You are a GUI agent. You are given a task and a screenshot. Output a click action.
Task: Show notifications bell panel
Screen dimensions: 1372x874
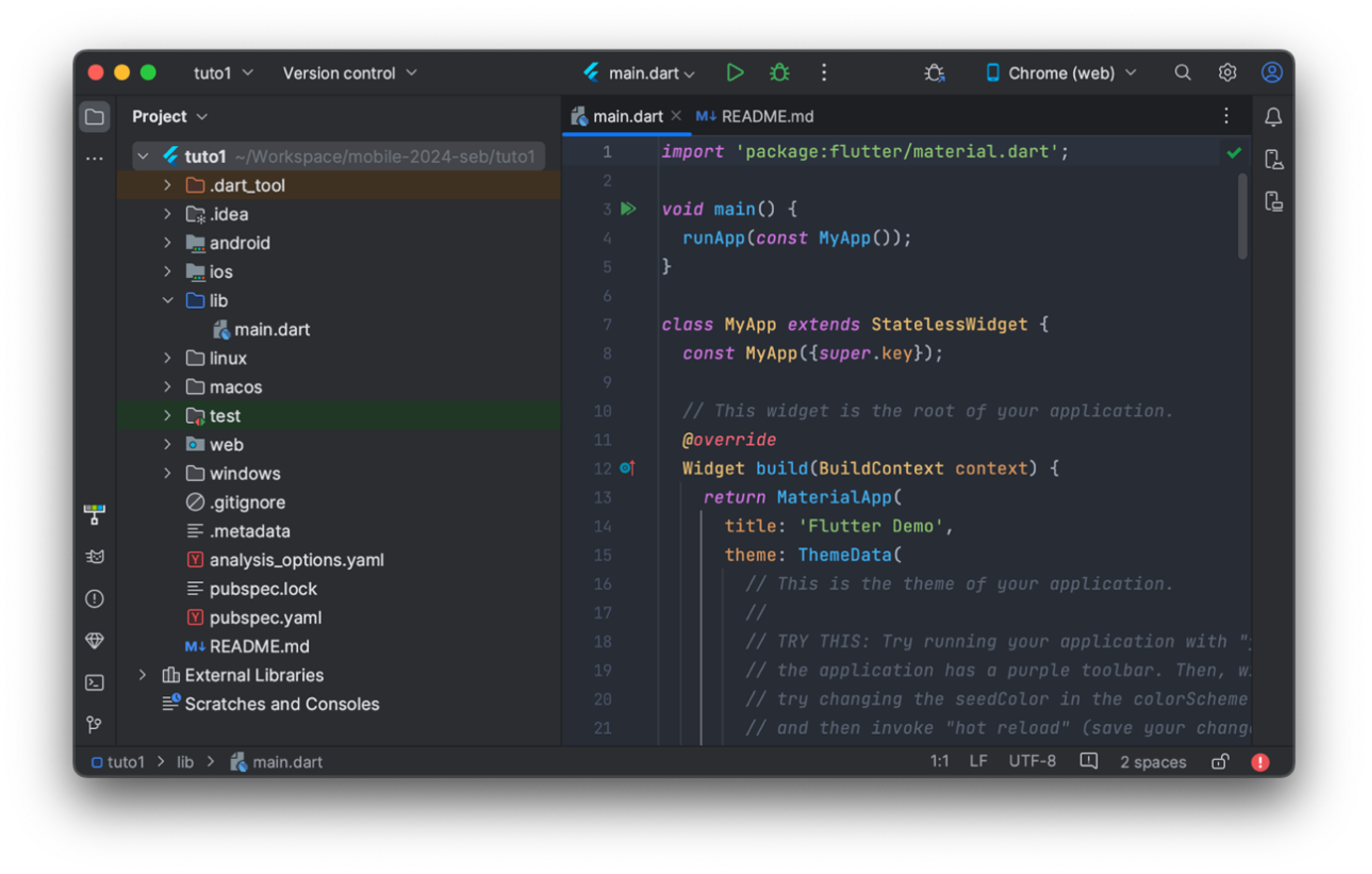pos(1273,117)
